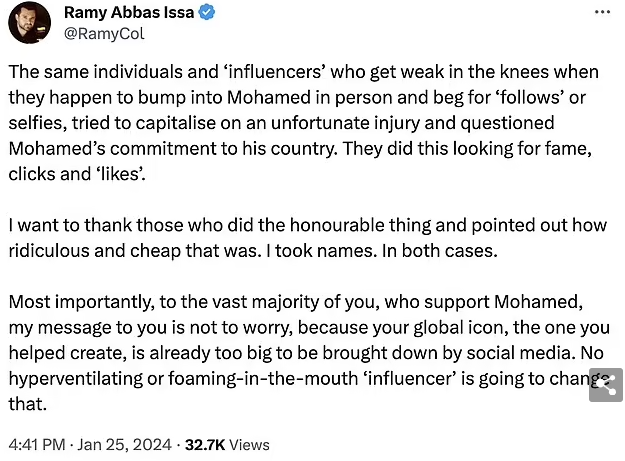Click the phrase 'clicks and likes' line
This screenshot has height=461, width=625.
[x=74, y=173]
